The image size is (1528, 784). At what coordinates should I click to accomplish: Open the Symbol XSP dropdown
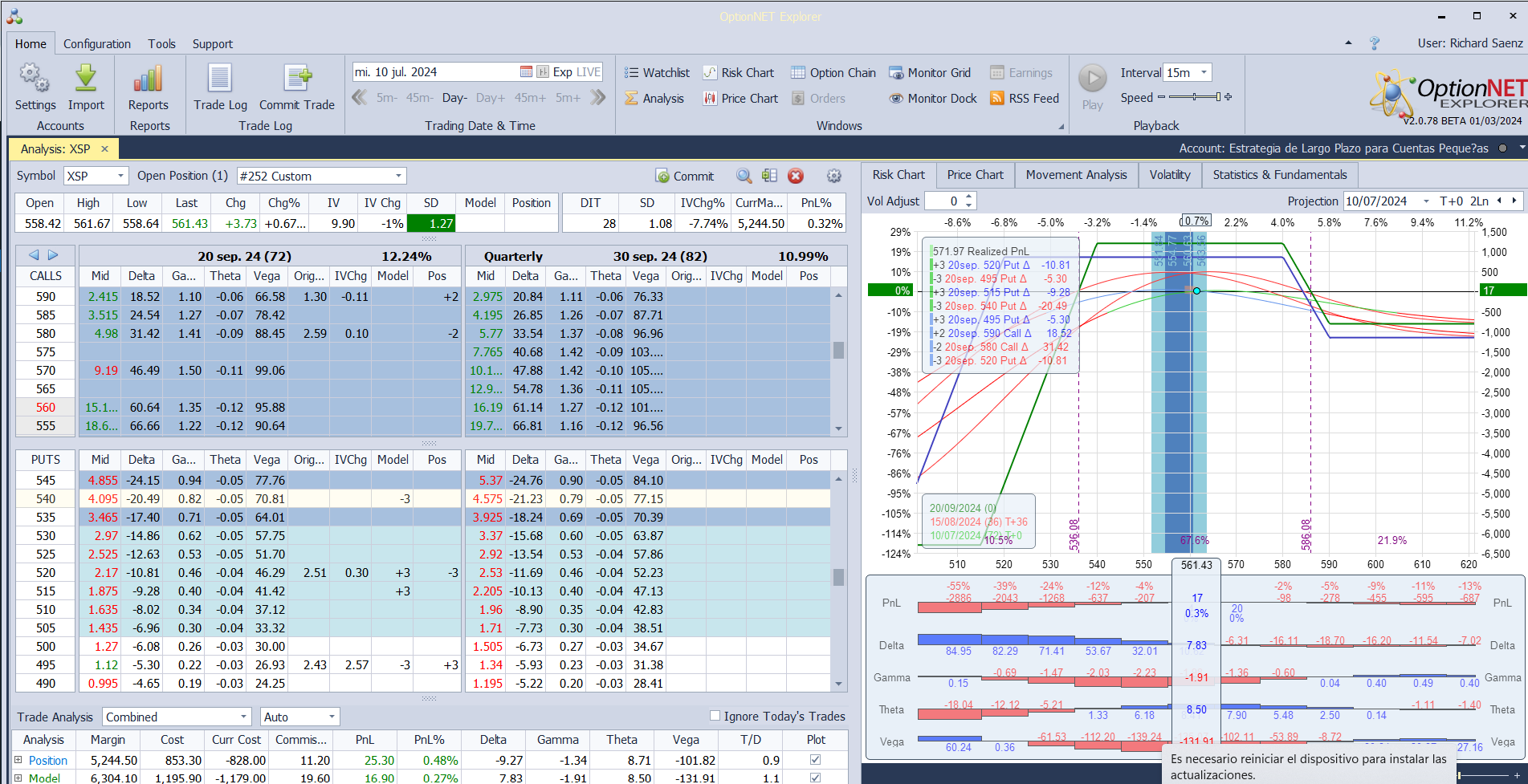[x=120, y=176]
